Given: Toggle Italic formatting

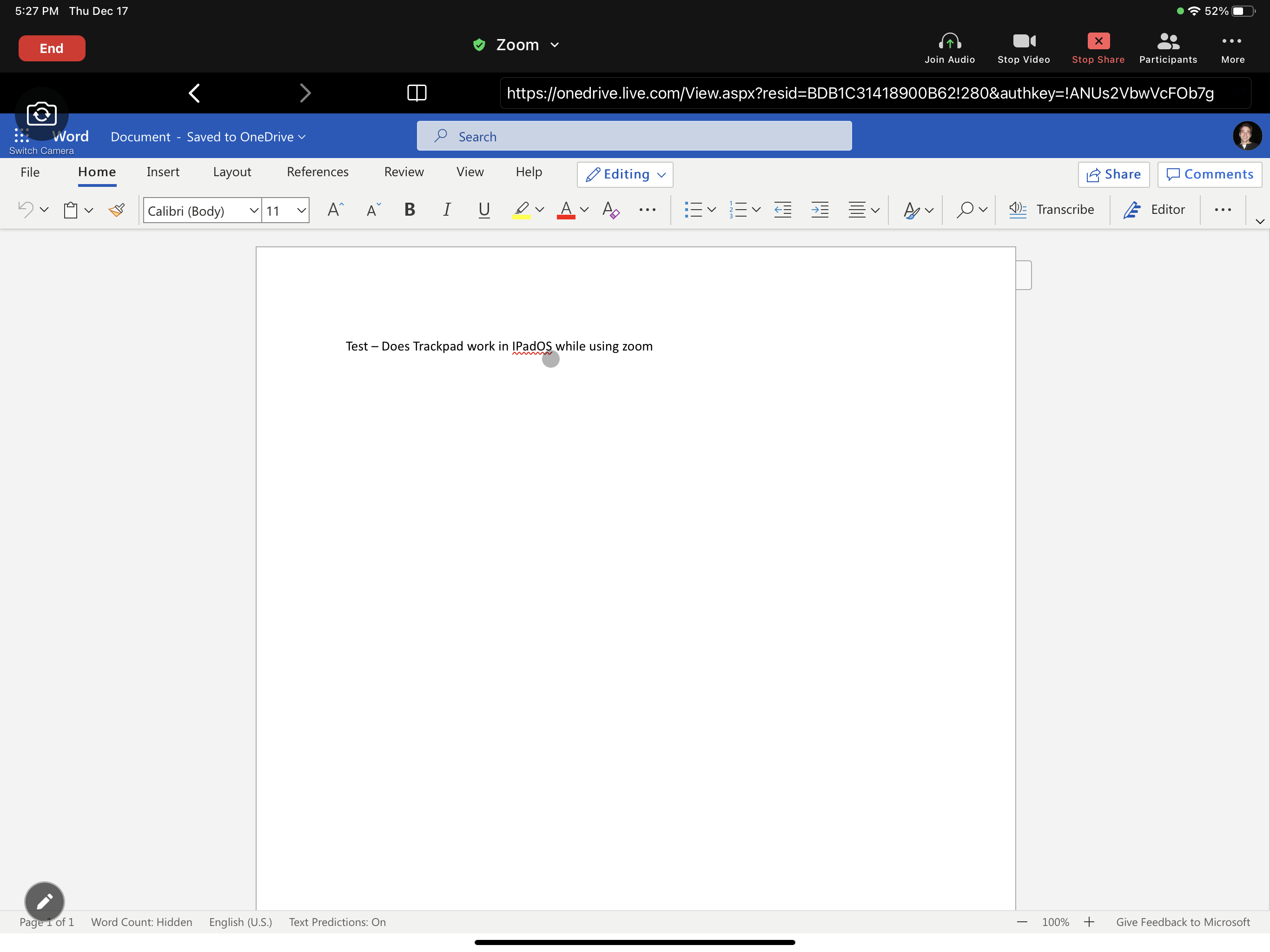Looking at the screenshot, I should click(x=446, y=210).
